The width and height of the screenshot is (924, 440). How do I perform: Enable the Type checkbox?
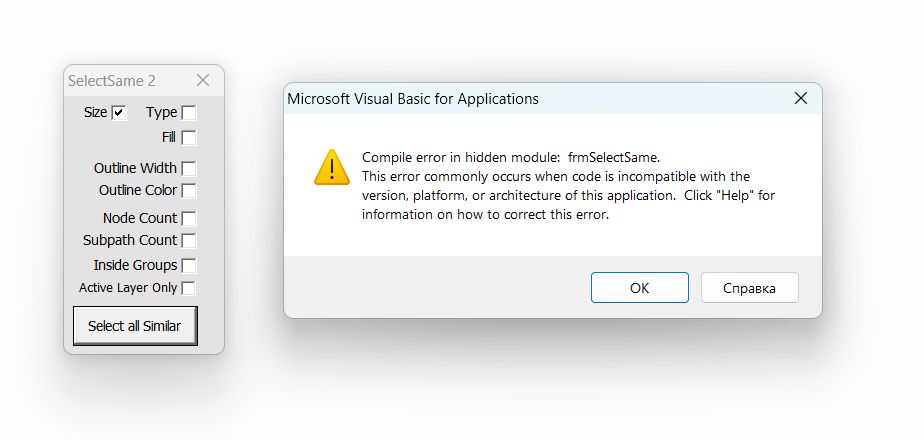189,113
